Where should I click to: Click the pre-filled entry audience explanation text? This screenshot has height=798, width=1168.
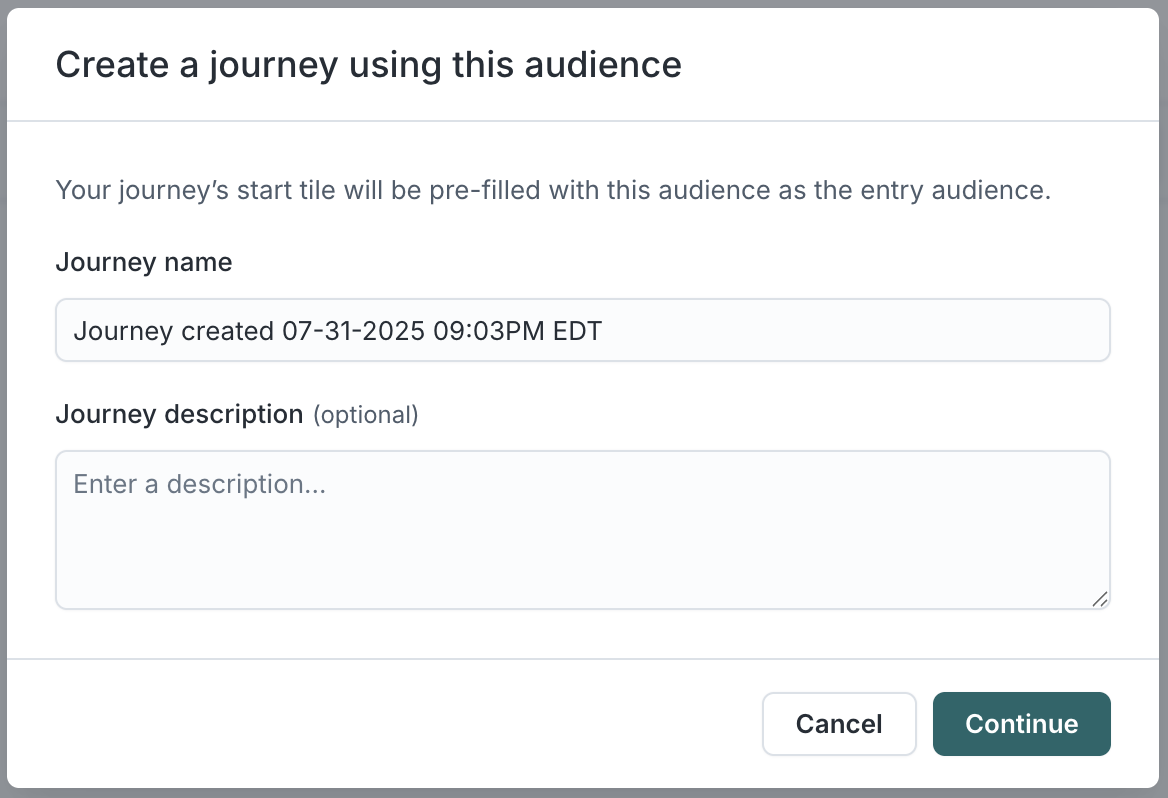(x=553, y=191)
